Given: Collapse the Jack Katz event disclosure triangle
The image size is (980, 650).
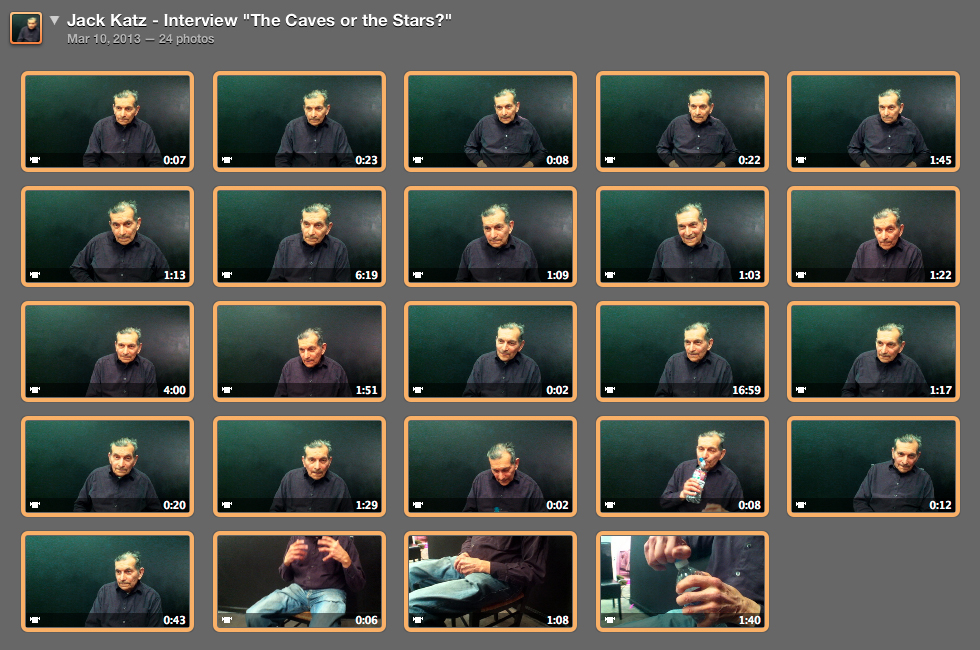Looking at the screenshot, I should click(54, 20).
